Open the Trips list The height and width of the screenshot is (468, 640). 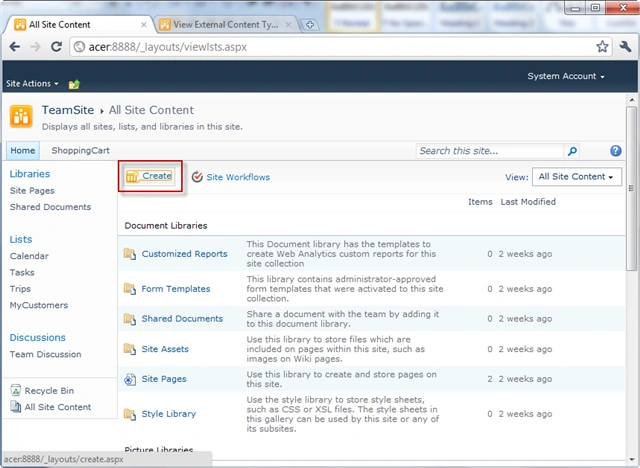pyautogui.click(x=20, y=289)
